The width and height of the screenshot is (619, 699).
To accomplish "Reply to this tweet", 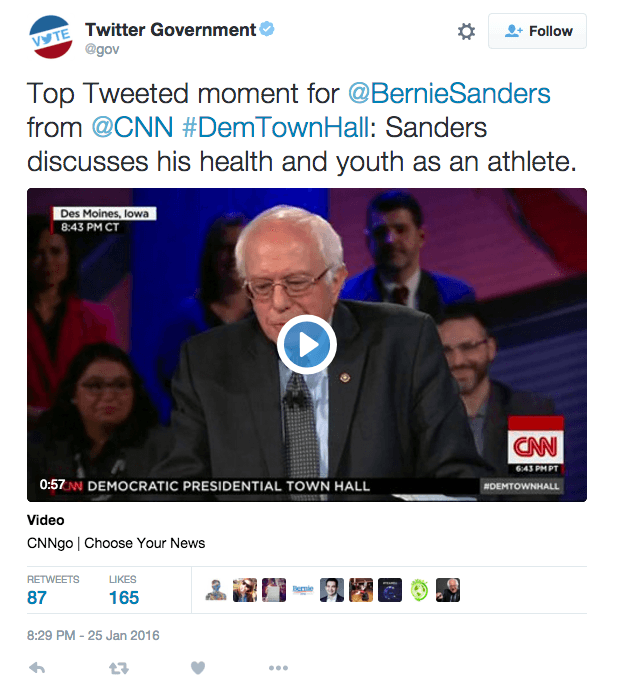I will [x=37, y=667].
